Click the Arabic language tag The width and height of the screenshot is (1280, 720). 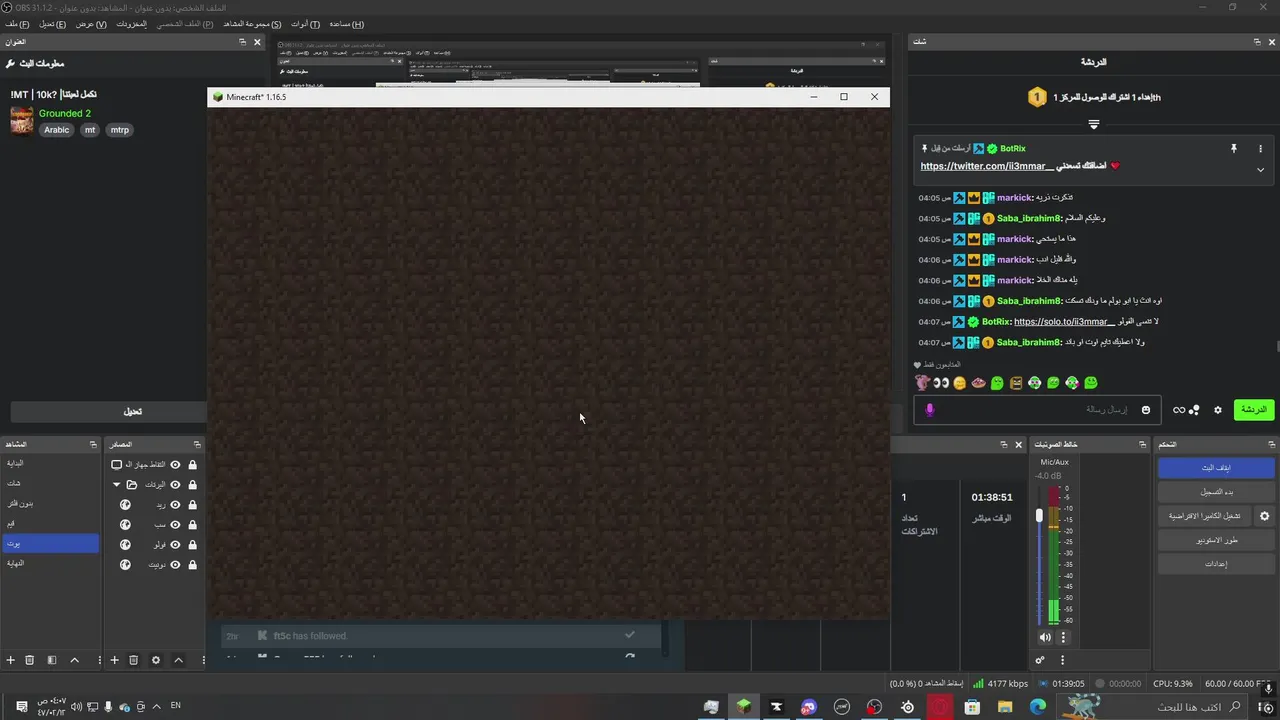57,130
